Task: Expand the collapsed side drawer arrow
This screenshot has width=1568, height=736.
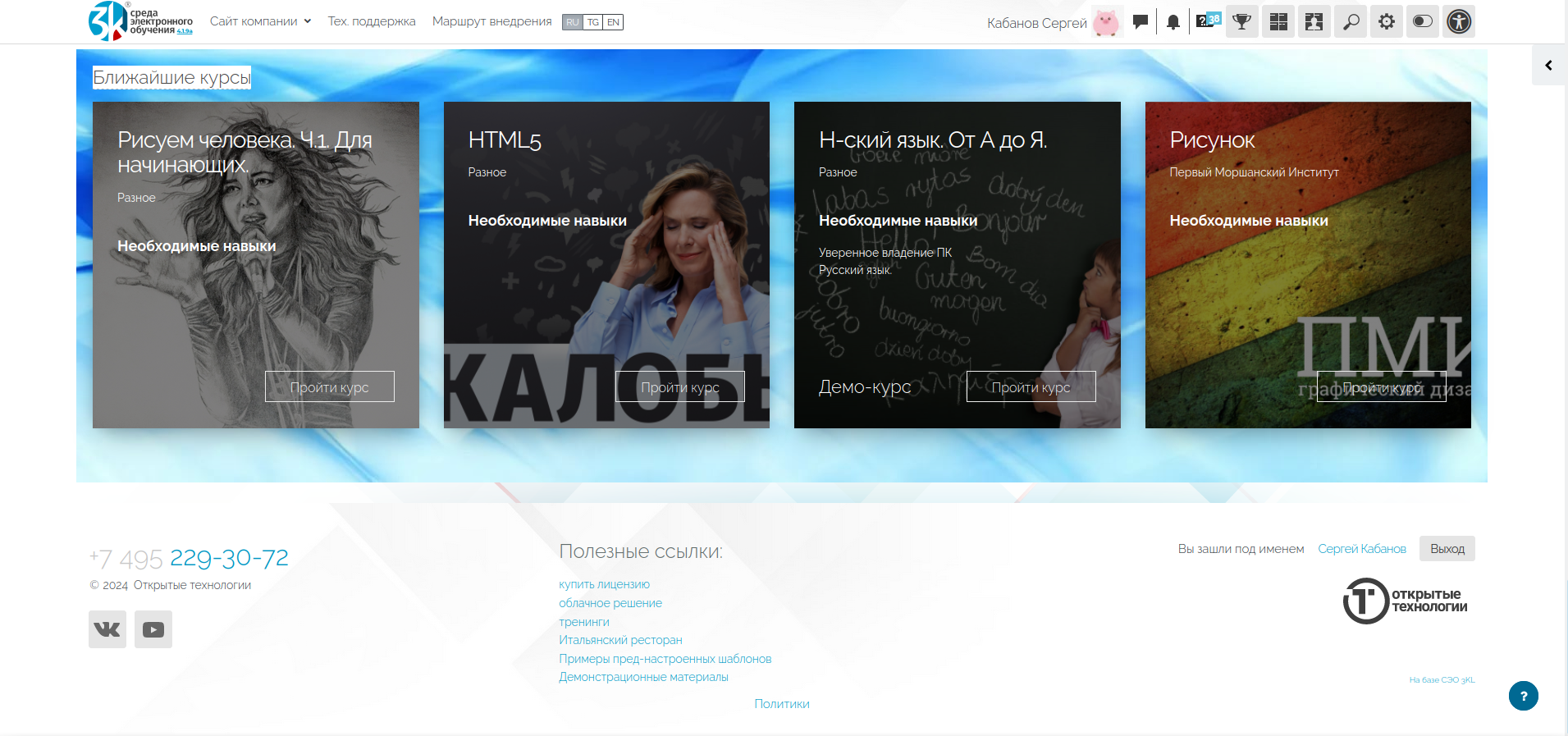Action: pos(1549,65)
